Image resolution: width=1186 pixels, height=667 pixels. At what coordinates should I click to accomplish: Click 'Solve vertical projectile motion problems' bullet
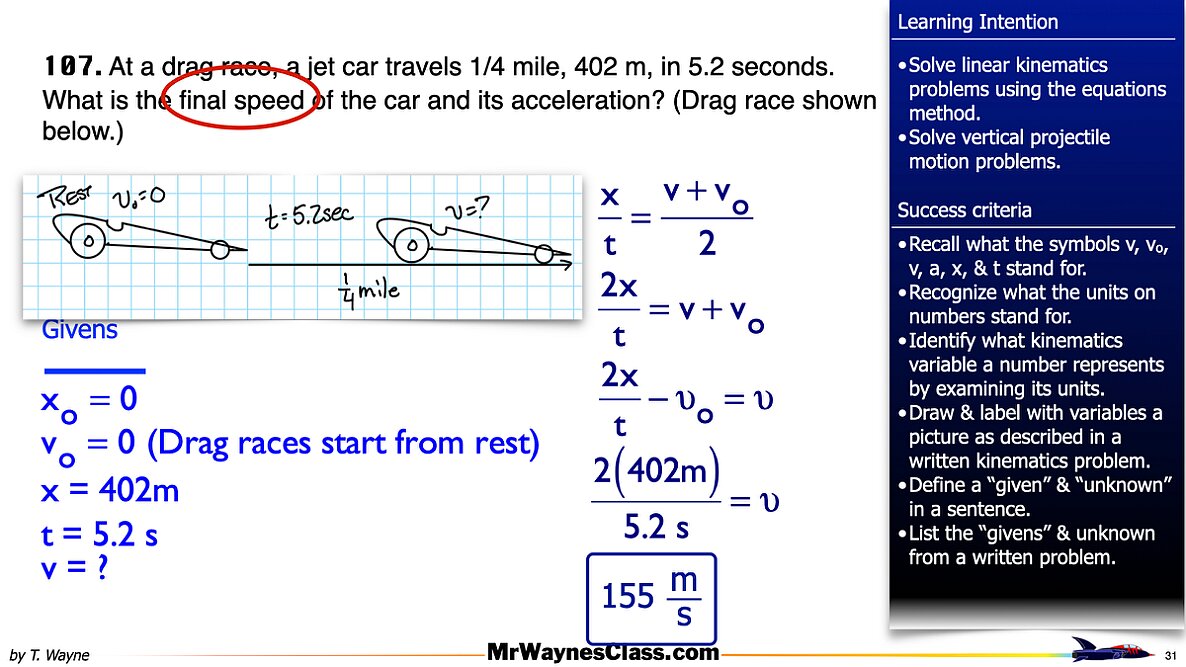pyautogui.click(x=1004, y=149)
